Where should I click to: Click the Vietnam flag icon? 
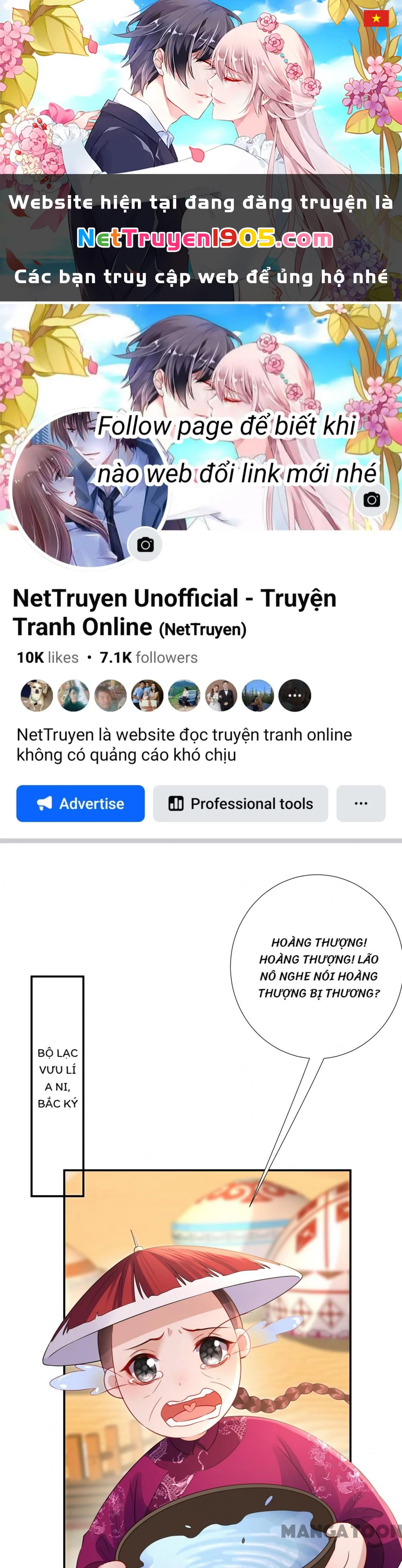[x=376, y=18]
